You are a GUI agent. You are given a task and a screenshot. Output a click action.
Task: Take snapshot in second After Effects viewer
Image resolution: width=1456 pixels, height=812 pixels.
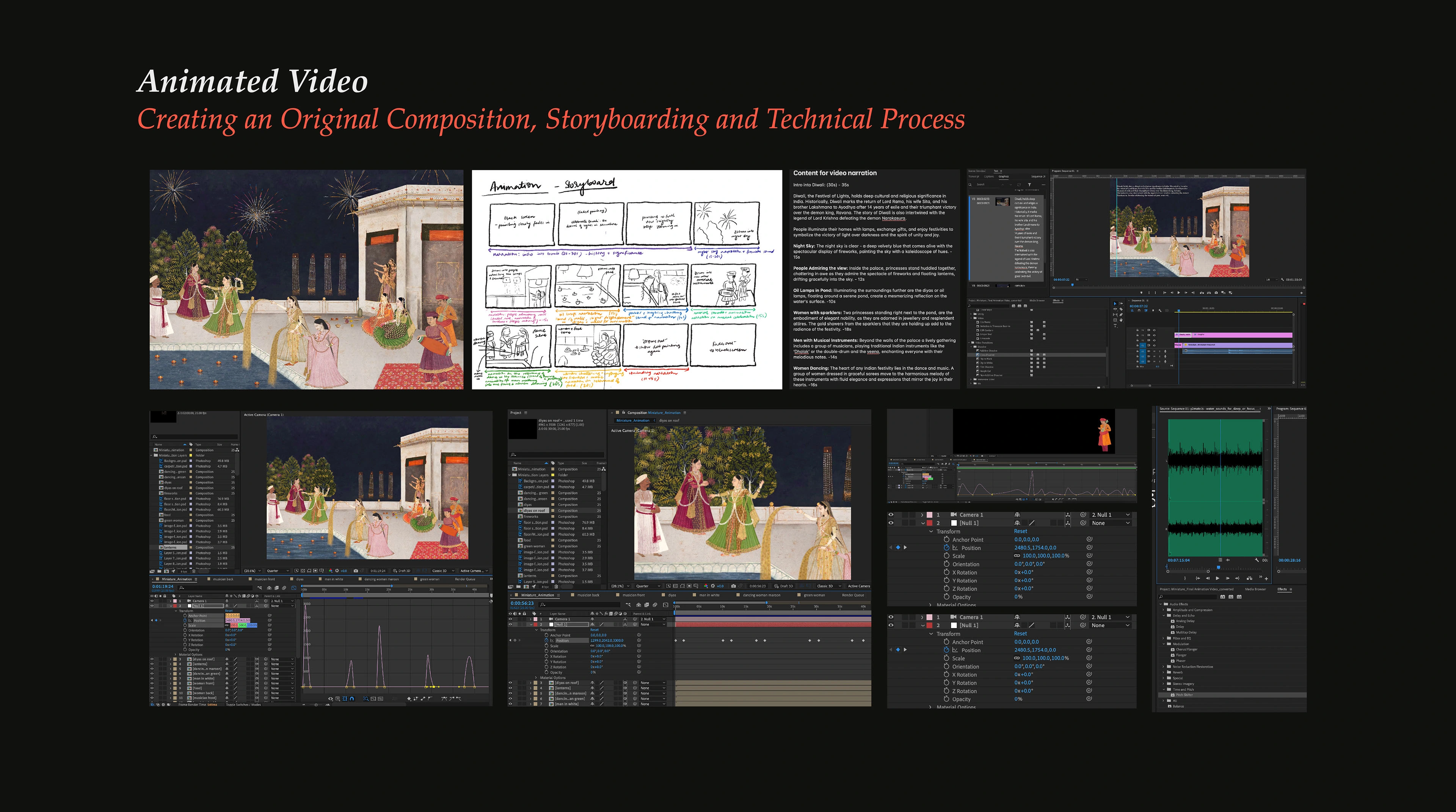click(734, 586)
